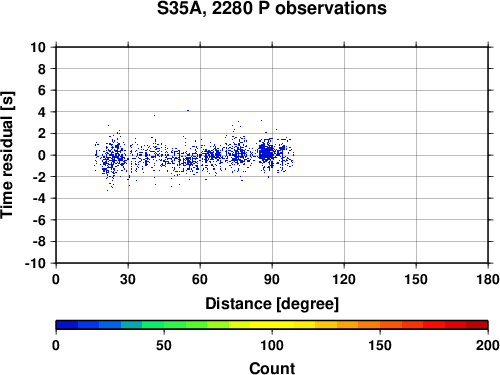500x375 pixels.
Task: Click the y-axis tick label '-2'
Action: pos(39,177)
